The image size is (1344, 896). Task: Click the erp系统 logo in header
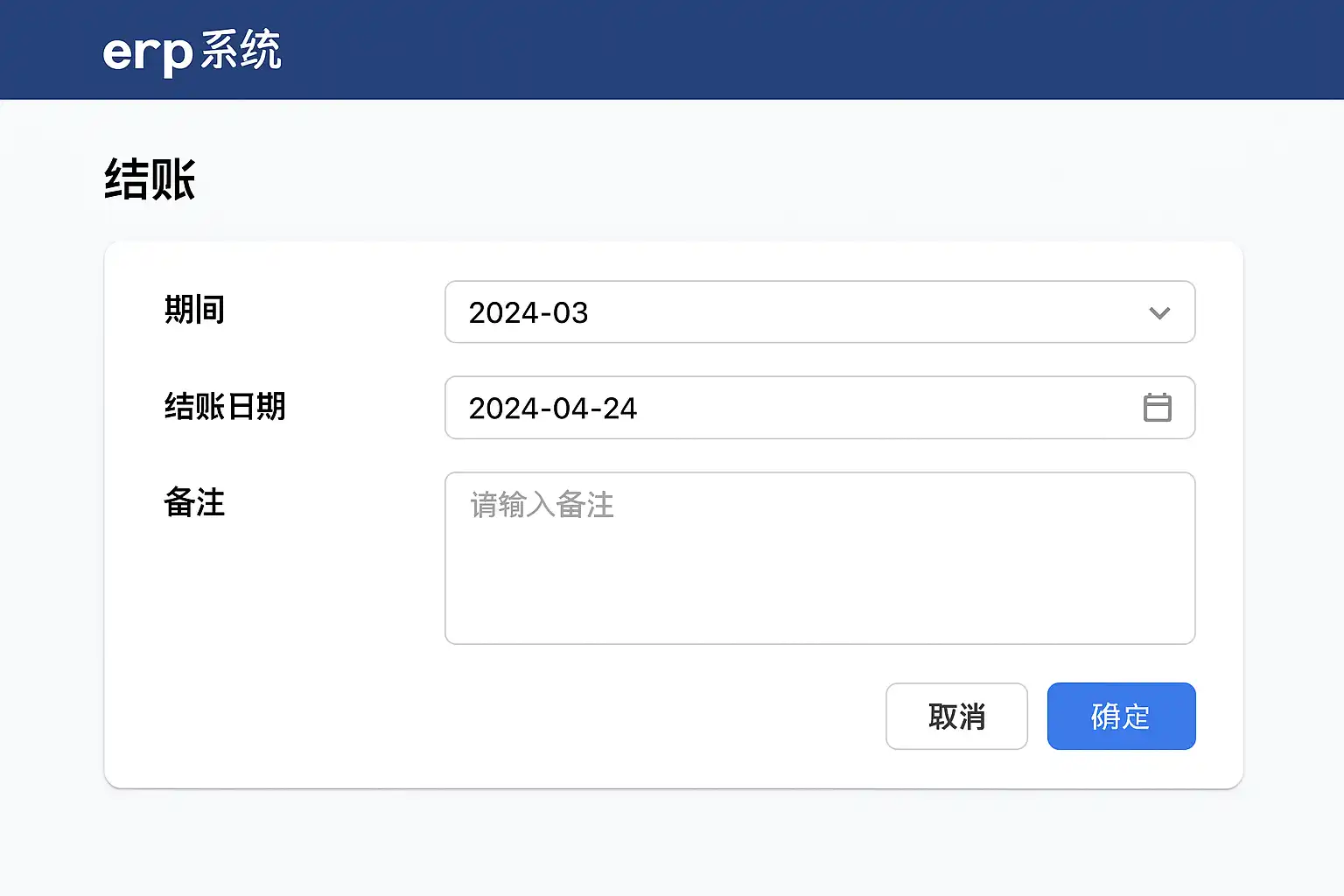(x=192, y=51)
